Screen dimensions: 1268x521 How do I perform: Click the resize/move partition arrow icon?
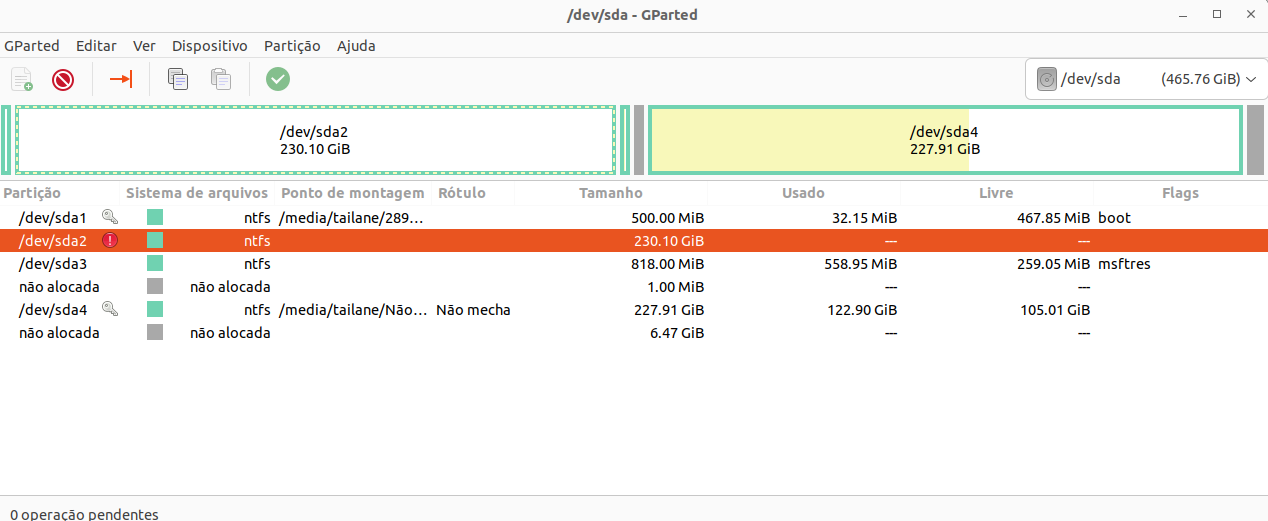(x=121, y=79)
